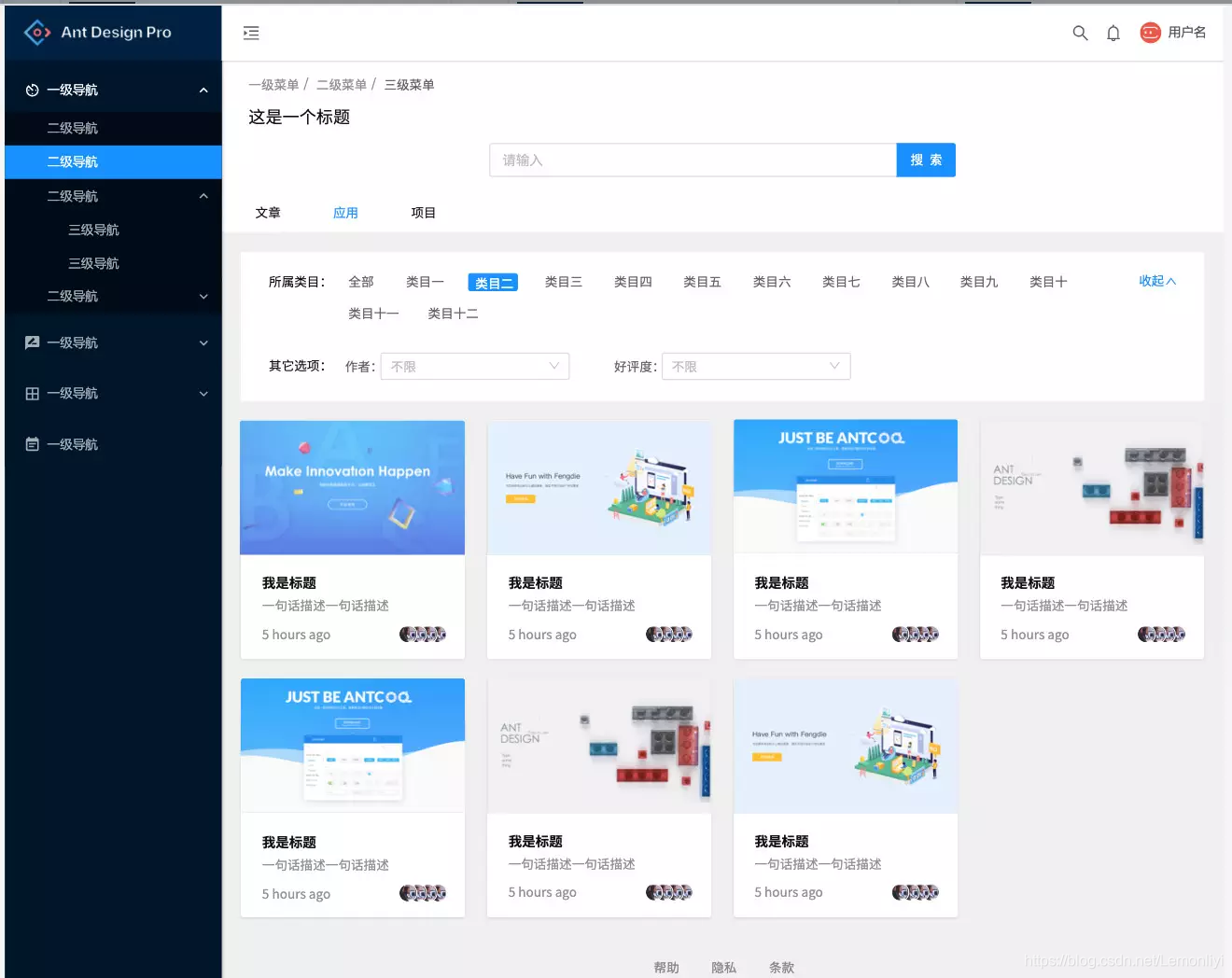Click the image icon on second 一级导航
This screenshot has height=978, width=1232.
click(31, 342)
